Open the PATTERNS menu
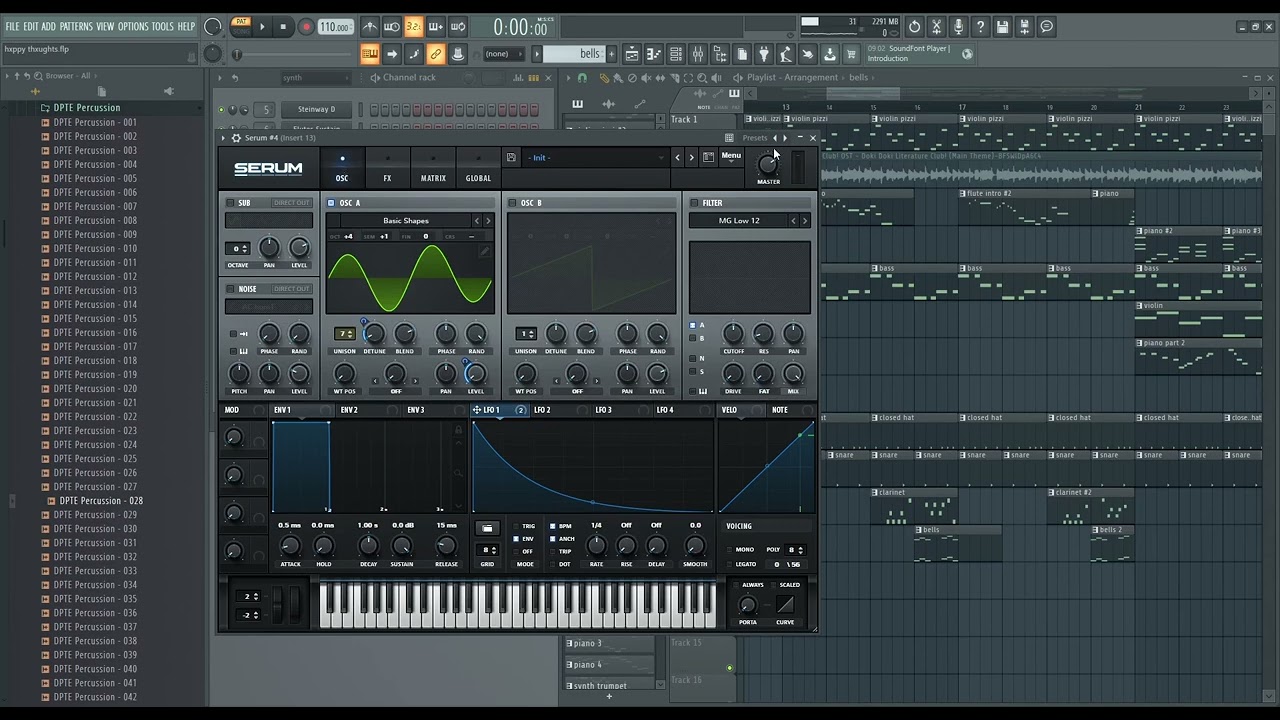 tap(76, 26)
